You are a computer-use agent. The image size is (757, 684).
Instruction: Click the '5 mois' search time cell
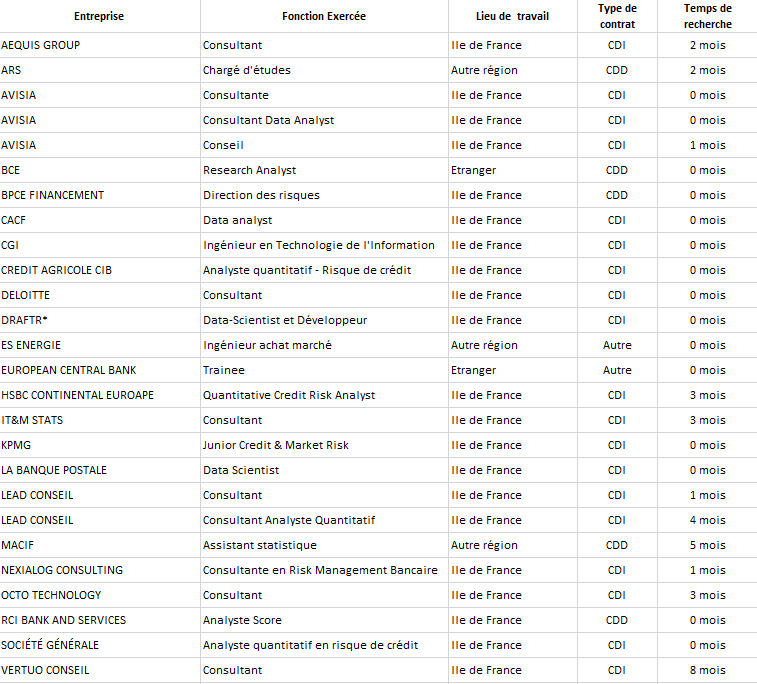[x=707, y=545]
